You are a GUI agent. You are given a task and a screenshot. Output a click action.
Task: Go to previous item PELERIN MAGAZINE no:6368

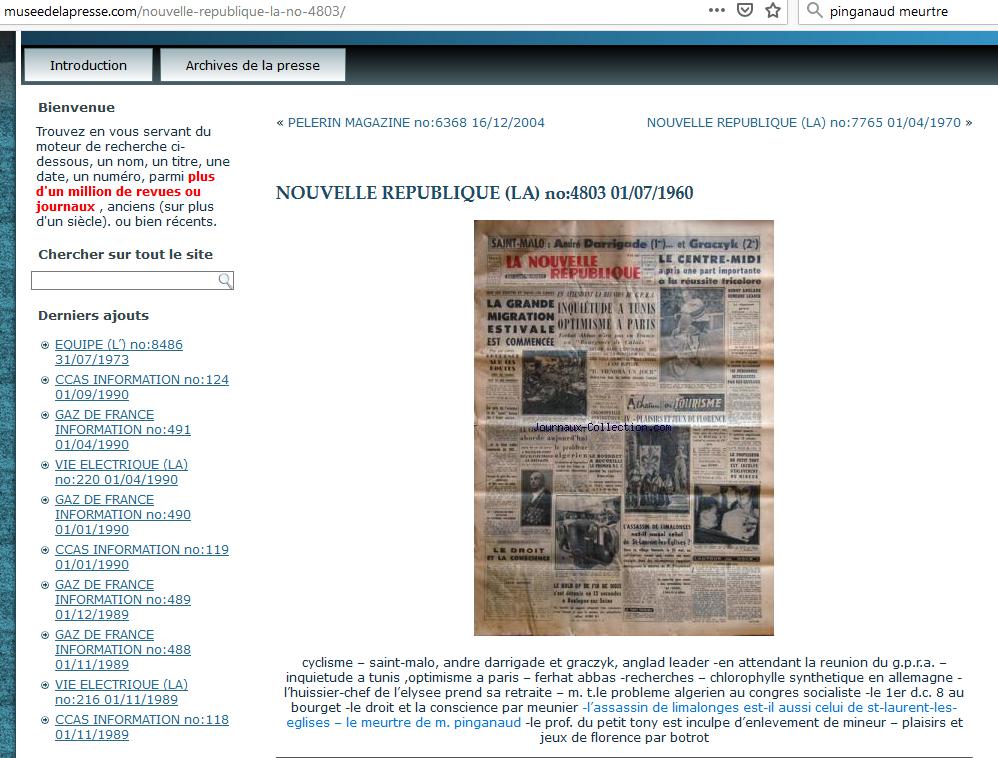[416, 122]
